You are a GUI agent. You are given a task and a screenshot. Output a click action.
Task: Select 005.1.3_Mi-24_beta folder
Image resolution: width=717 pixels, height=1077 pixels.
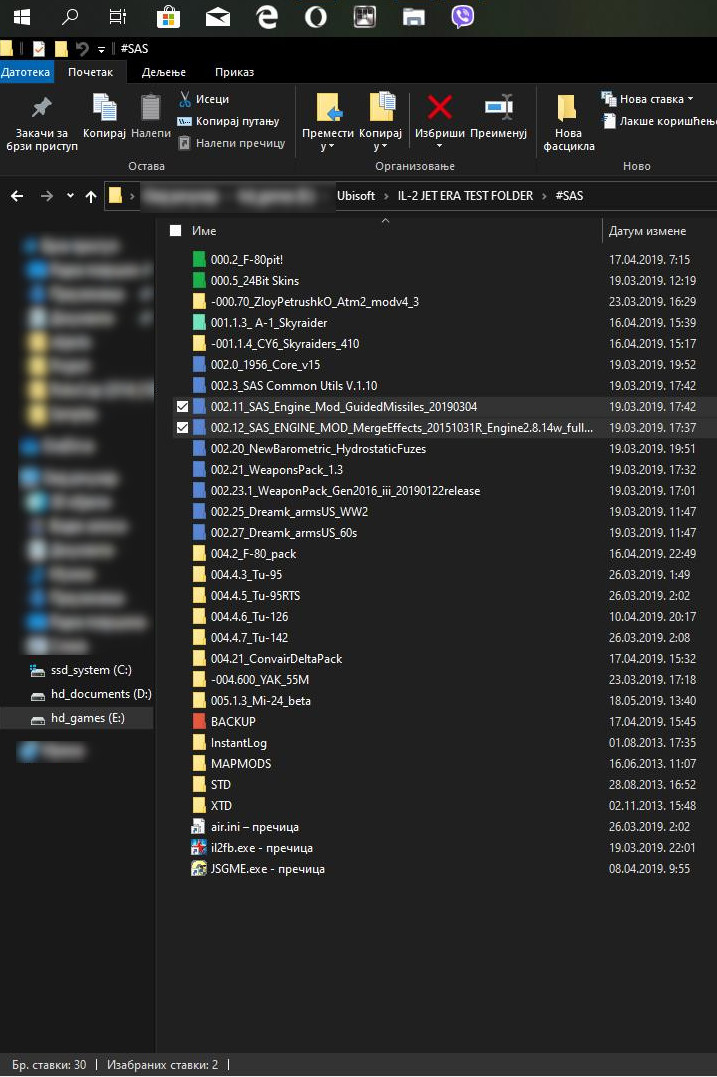[x=260, y=701]
